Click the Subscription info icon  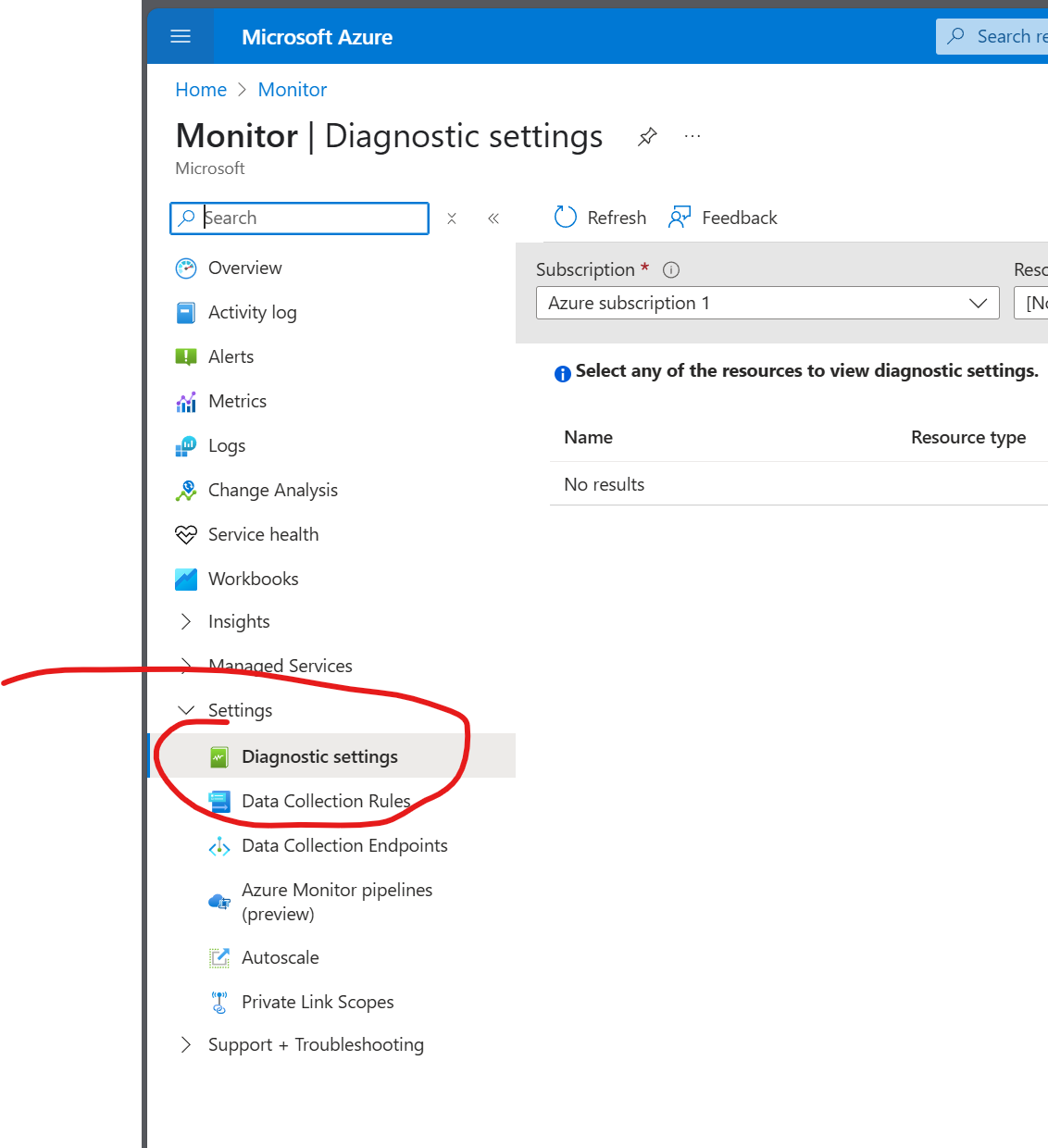(x=671, y=269)
